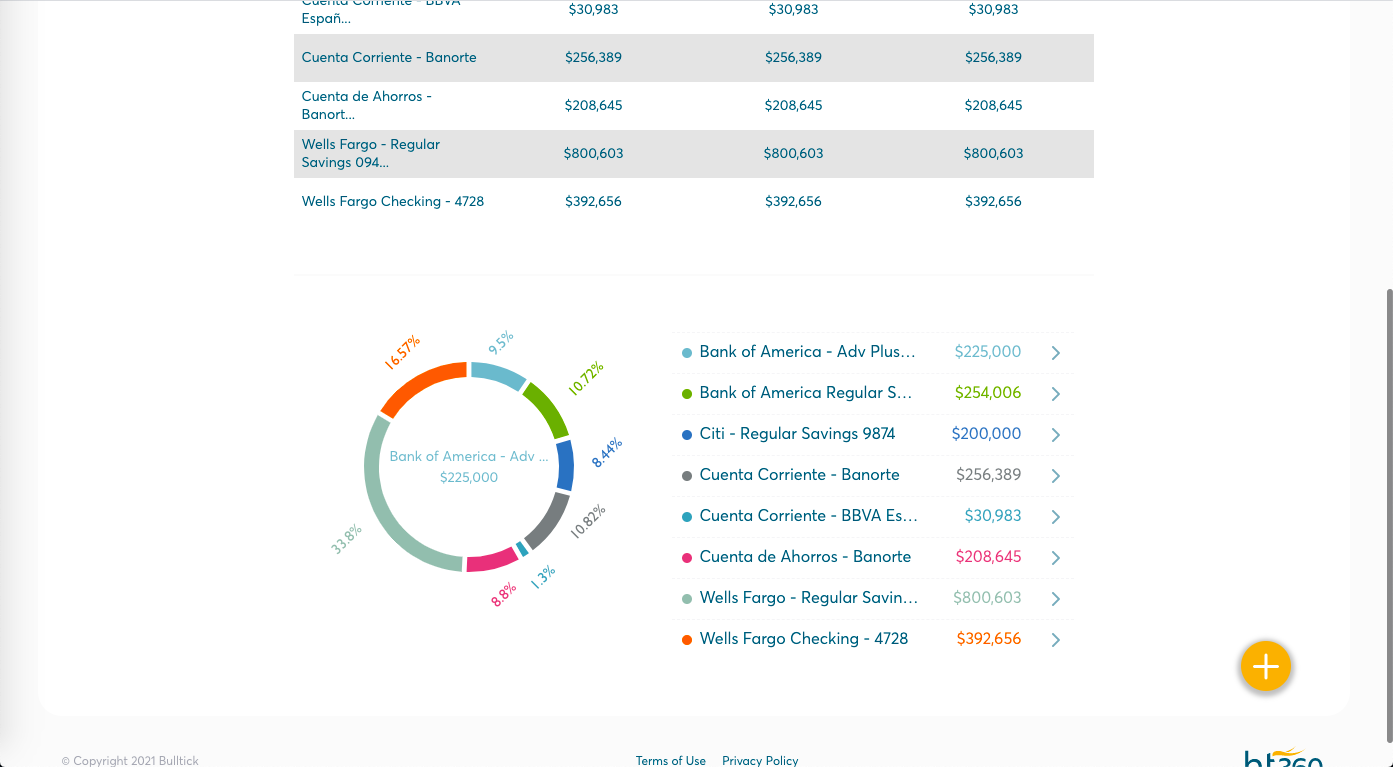
Task: Click Wells Fargo - Regular Savin… legend label
Action: [808, 598]
